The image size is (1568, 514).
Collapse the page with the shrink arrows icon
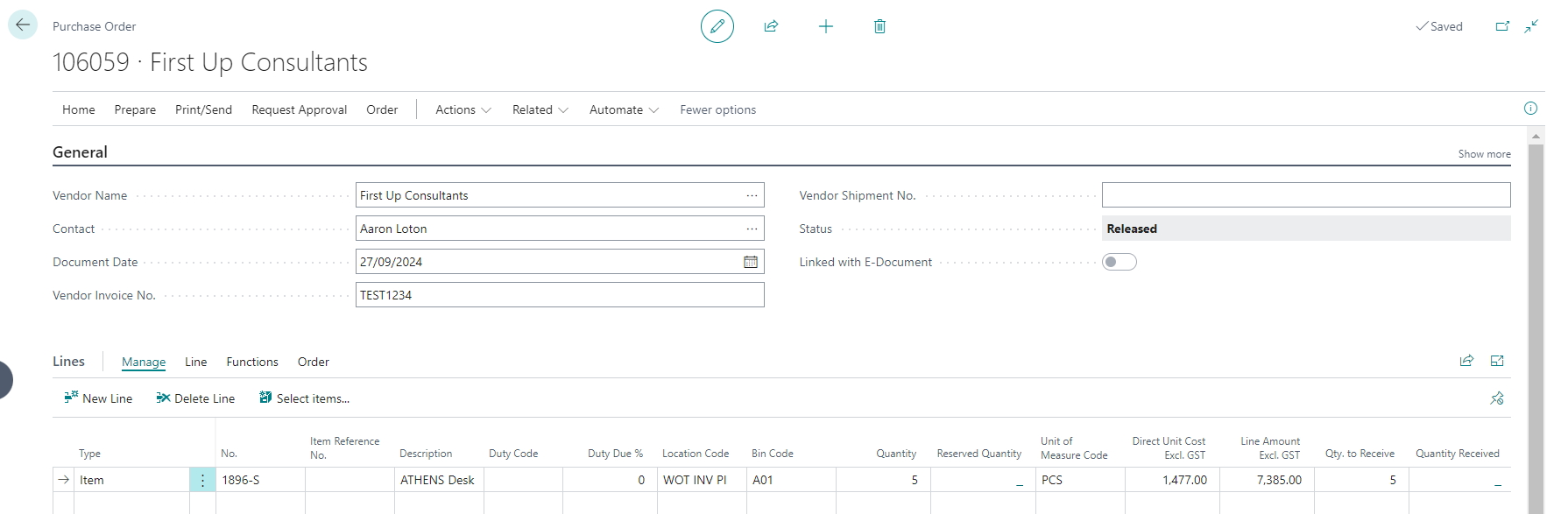pyautogui.click(x=1531, y=26)
